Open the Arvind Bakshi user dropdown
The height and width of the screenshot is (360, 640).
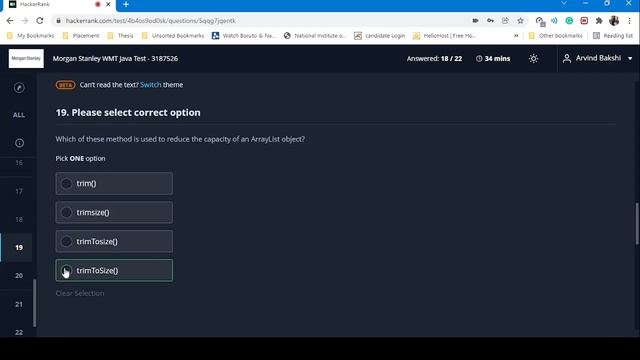tap(598, 58)
